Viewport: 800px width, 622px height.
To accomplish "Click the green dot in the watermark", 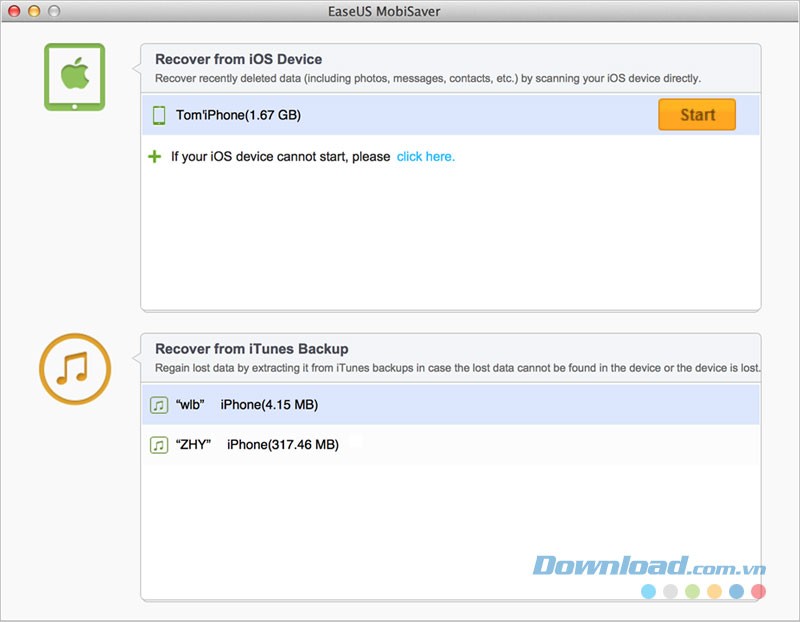I will pyautogui.click(x=692, y=590).
